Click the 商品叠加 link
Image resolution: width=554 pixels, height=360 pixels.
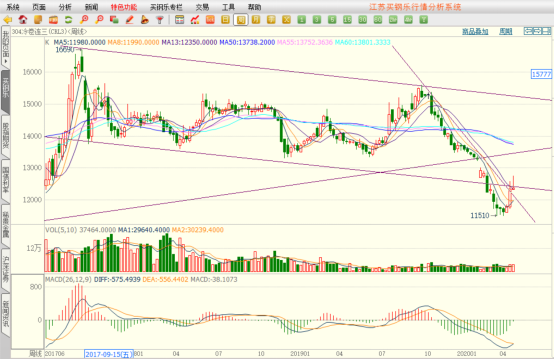pyautogui.click(x=475, y=32)
